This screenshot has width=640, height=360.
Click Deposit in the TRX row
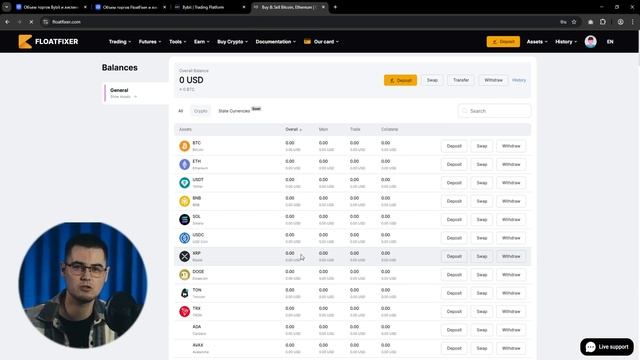click(x=454, y=311)
